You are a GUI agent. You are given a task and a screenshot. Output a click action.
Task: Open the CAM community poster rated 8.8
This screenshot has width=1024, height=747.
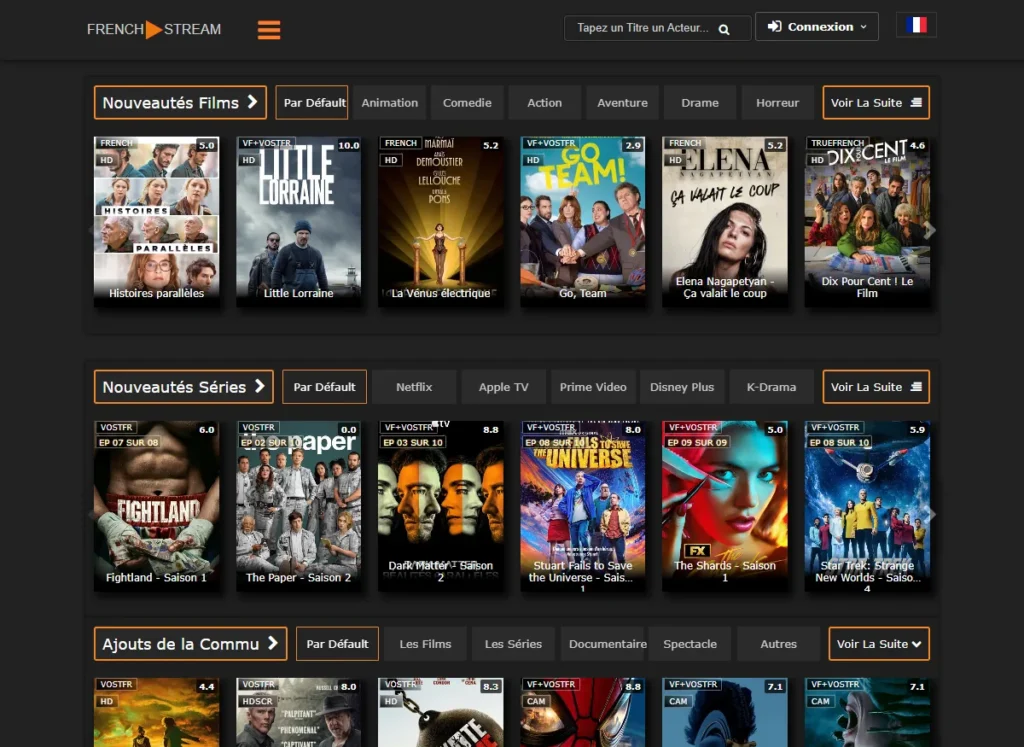[x=583, y=712]
